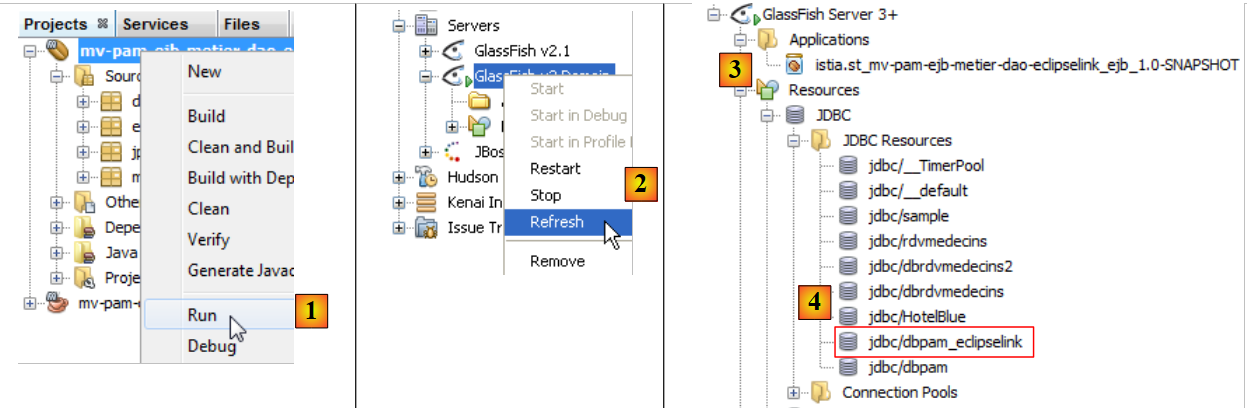
Task: Switch to the Services tab
Action: pyautogui.click(x=155, y=24)
